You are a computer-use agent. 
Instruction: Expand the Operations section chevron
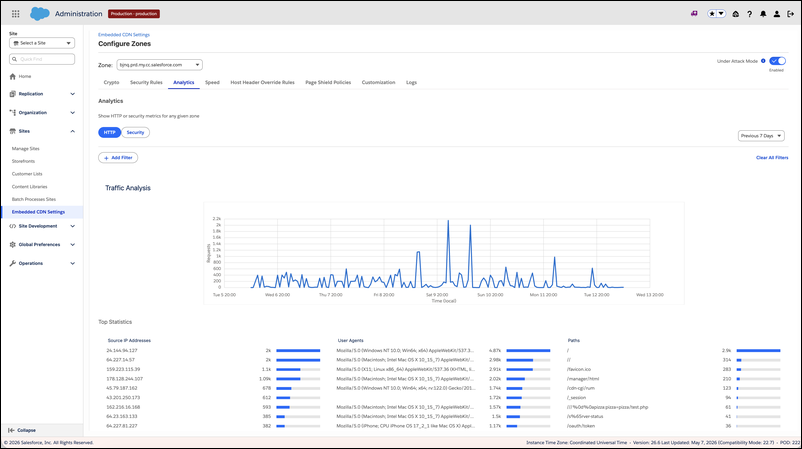(x=73, y=263)
